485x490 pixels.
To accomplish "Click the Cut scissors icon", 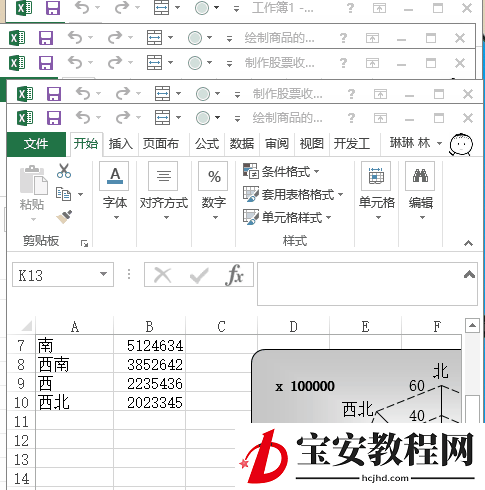I will 64,171.
